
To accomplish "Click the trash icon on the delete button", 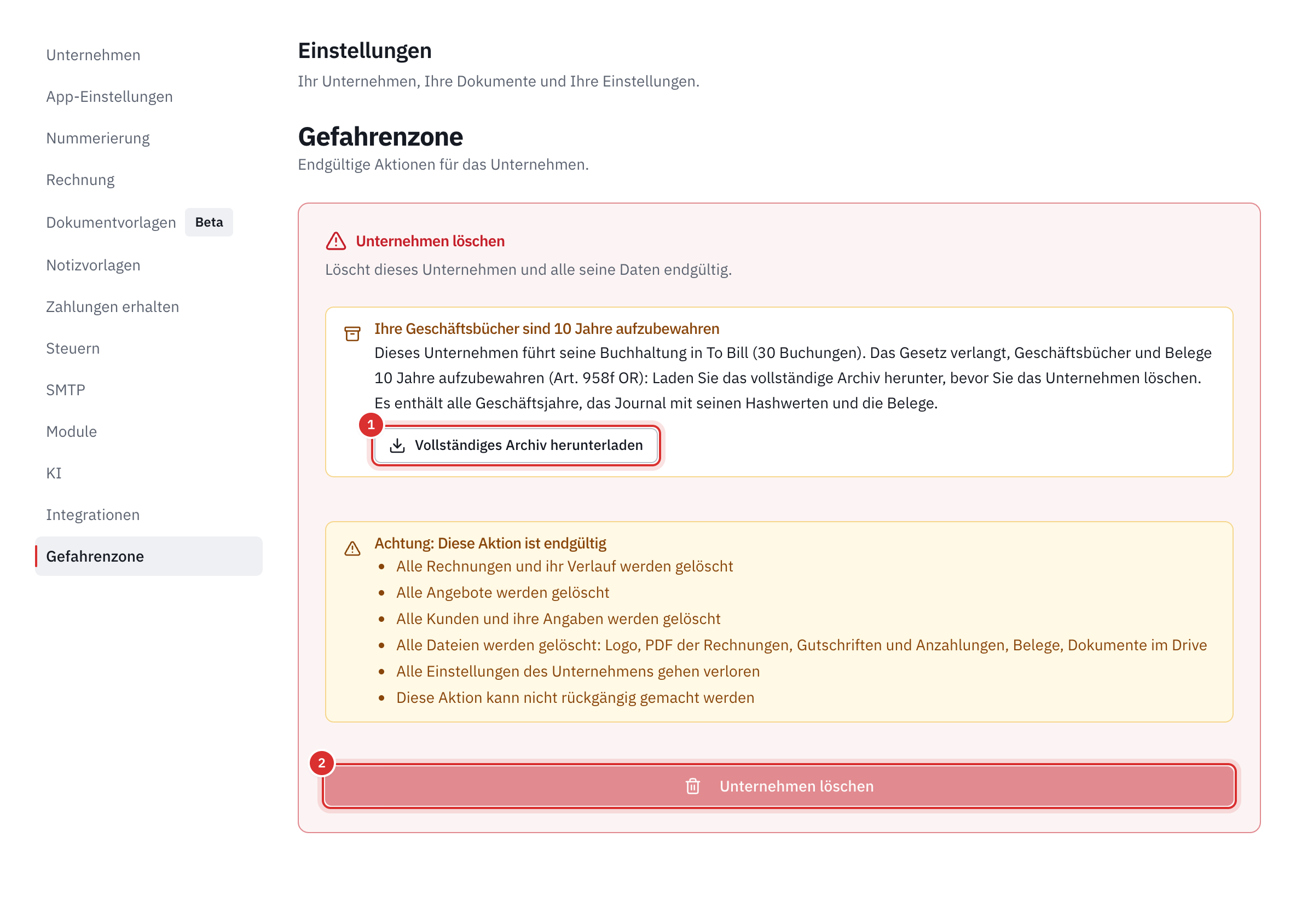I will (x=692, y=786).
